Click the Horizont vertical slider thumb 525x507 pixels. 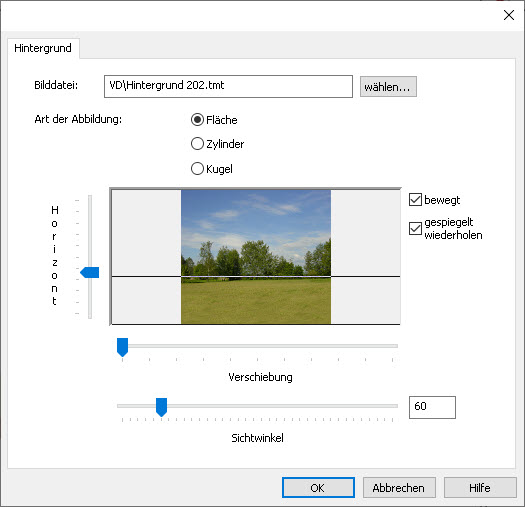click(90, 272)
